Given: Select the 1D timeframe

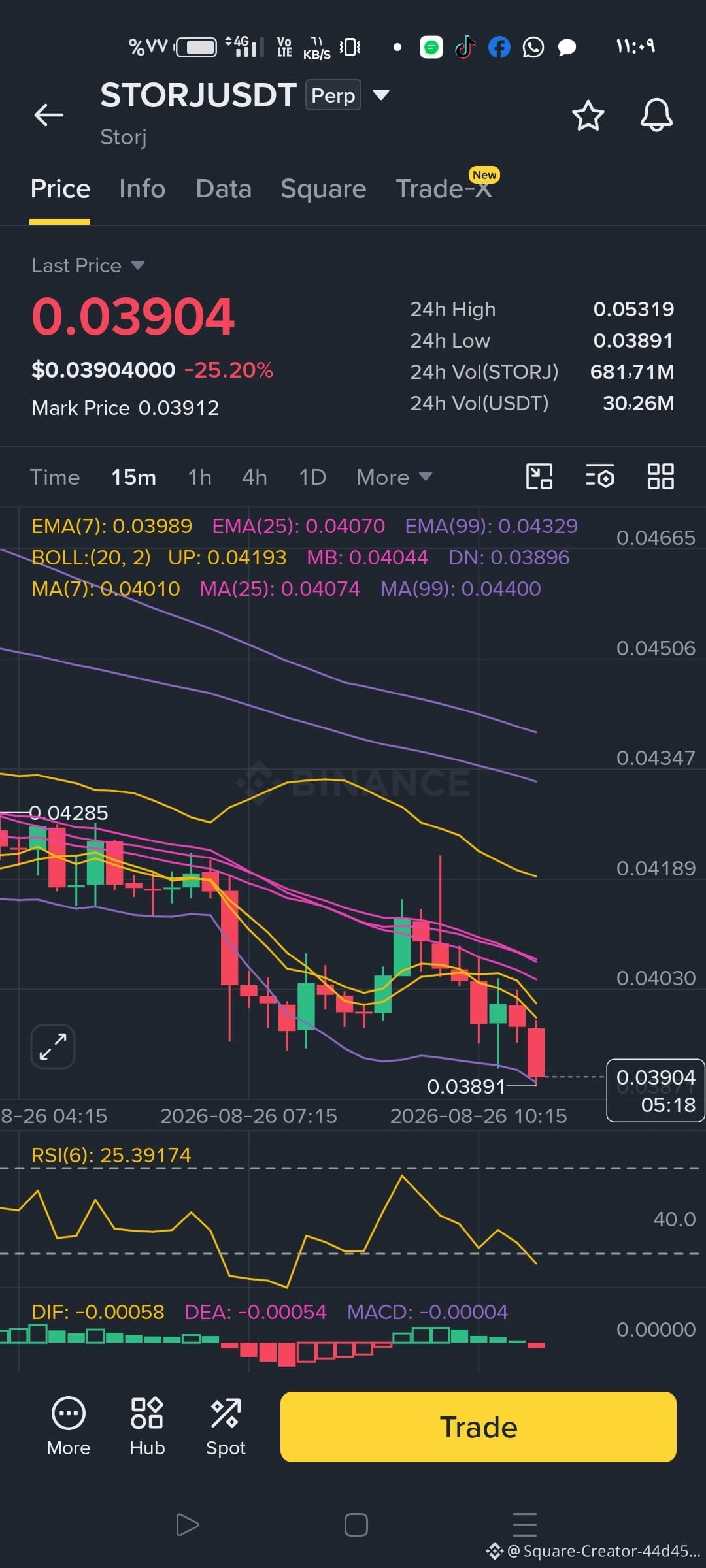Looking at the screenshot, I should coord(312,477).
